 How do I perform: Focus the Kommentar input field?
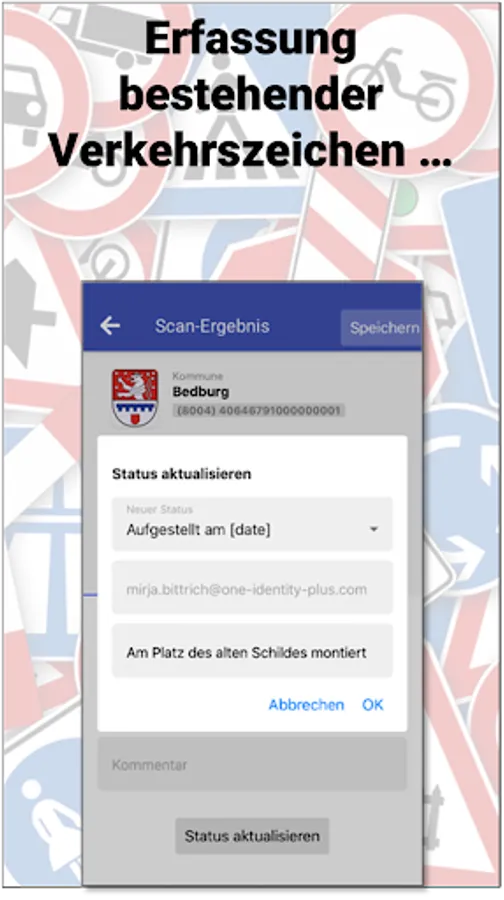252,765
